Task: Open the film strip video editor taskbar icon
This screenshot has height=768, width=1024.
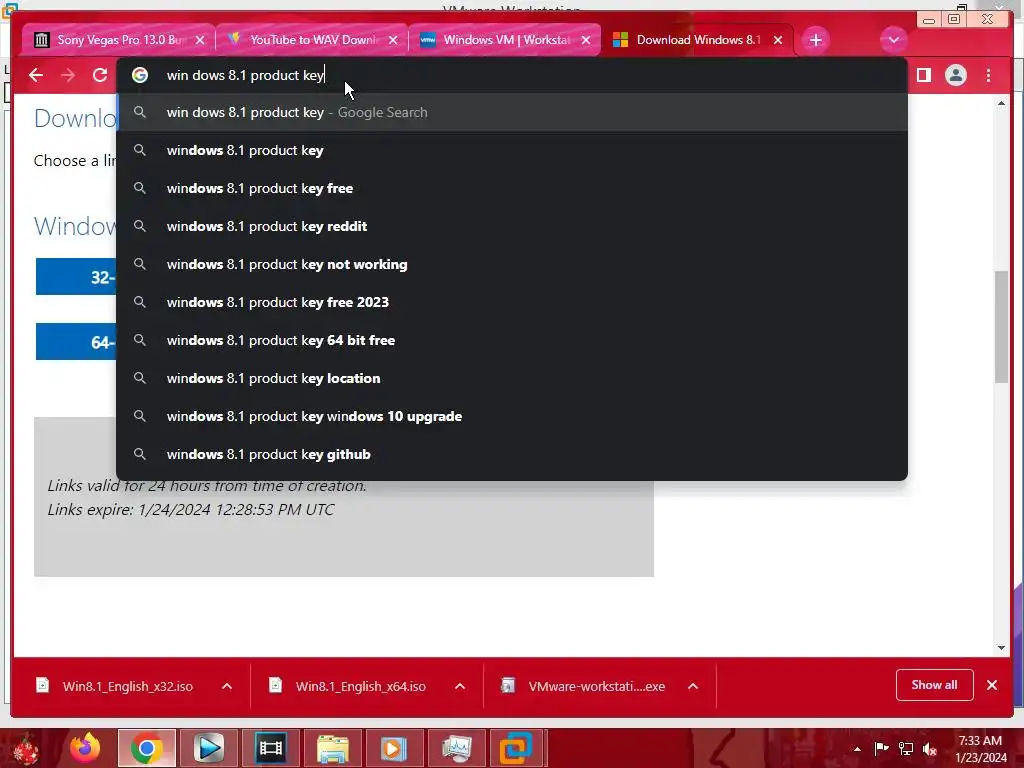Action: 271,748
